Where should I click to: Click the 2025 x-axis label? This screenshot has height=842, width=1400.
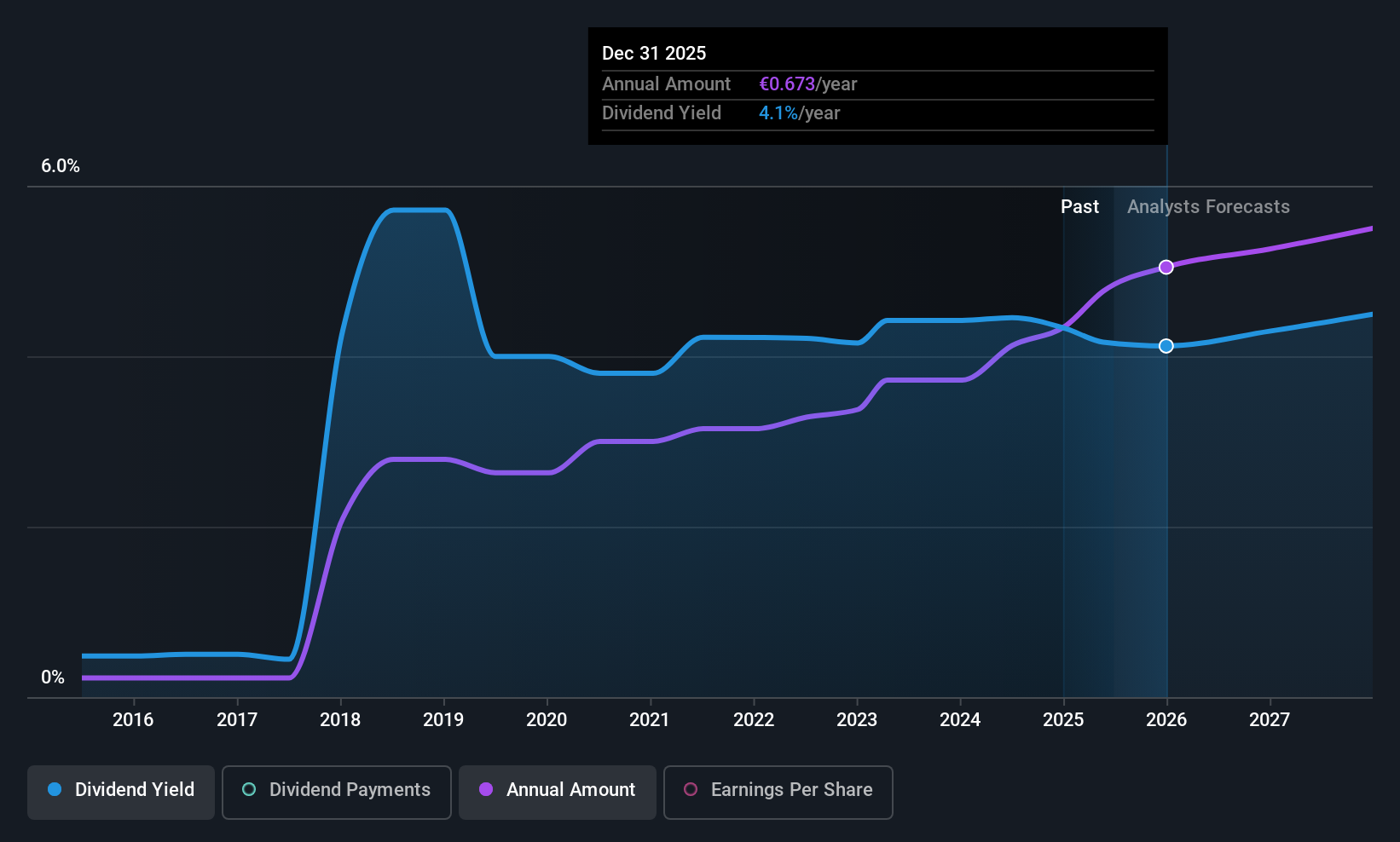click(1063, 720)
